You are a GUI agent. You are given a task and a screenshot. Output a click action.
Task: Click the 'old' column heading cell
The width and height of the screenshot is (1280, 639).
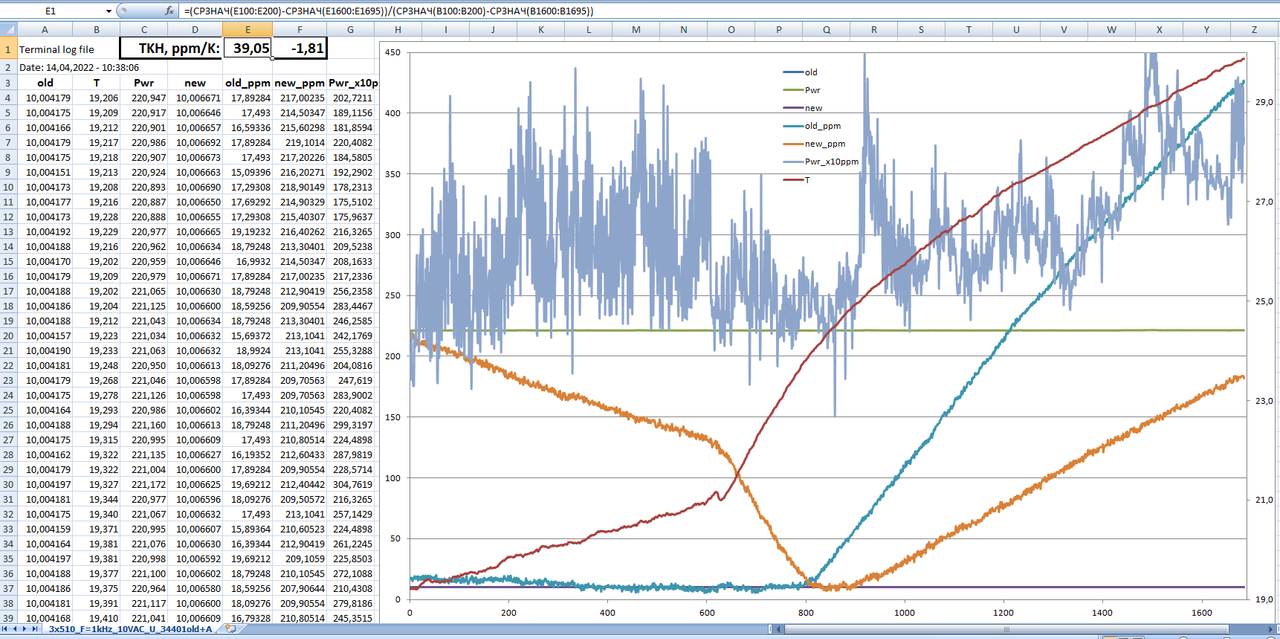[45, 83]
